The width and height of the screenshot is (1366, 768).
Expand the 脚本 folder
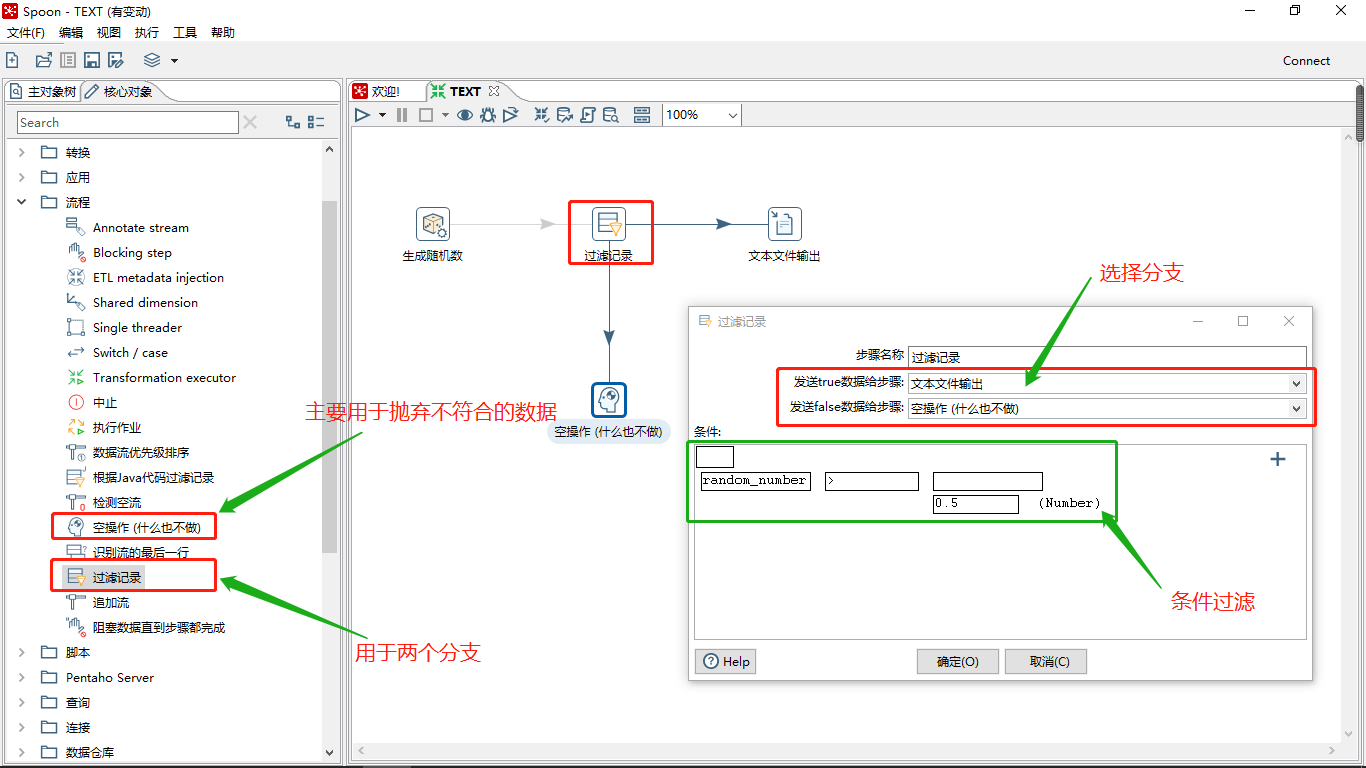[22, 653]
